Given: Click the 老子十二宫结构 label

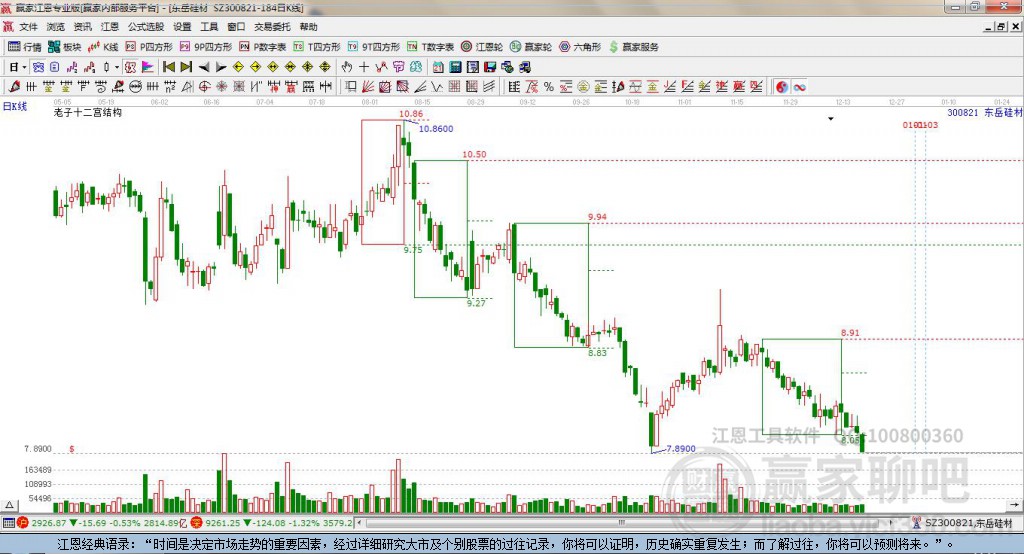Looking at the screenshot, I should (x=88, y=112).
